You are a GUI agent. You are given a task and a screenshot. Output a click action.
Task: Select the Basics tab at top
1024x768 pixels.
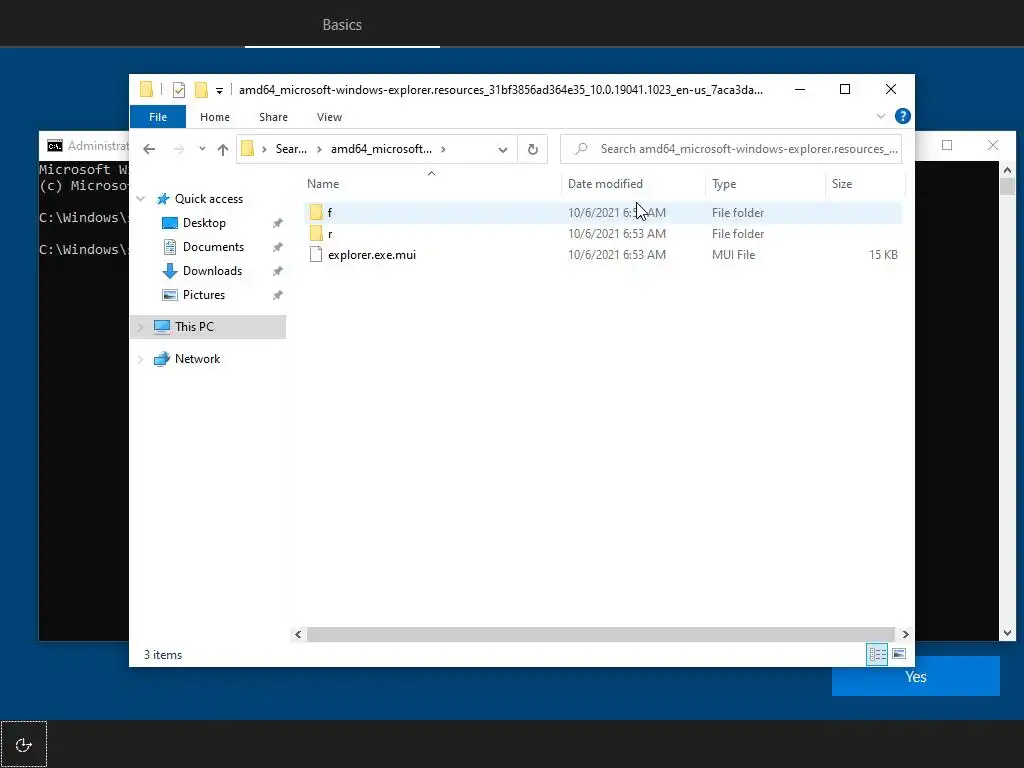pos(342,25)
